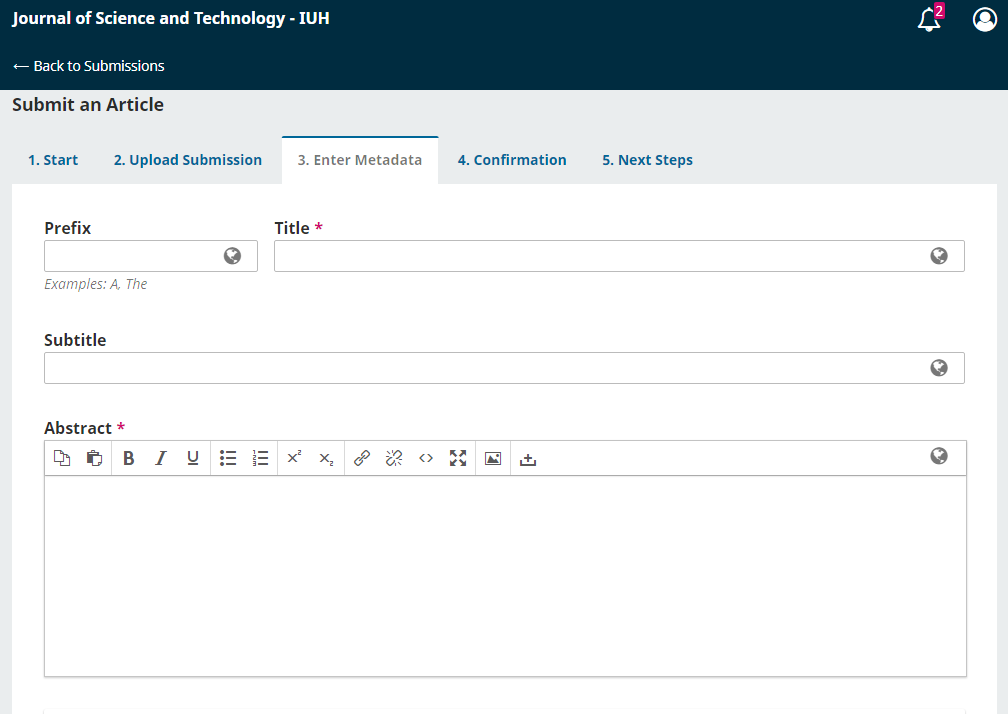The width and height of the screenshot is (1008, 714).
Task: Apply superscript formatting
Action: [x=294, y=458]
